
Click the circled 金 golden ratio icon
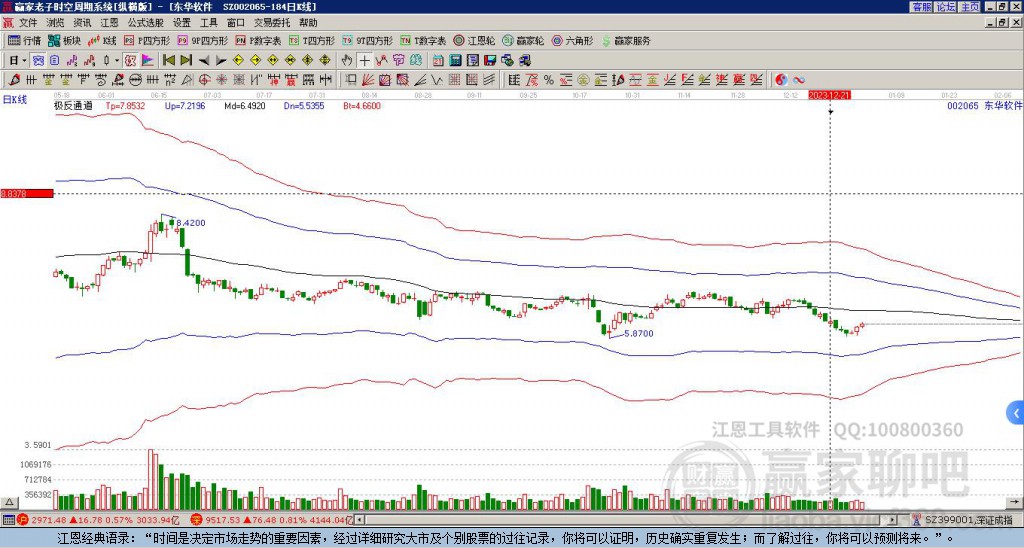583,80
